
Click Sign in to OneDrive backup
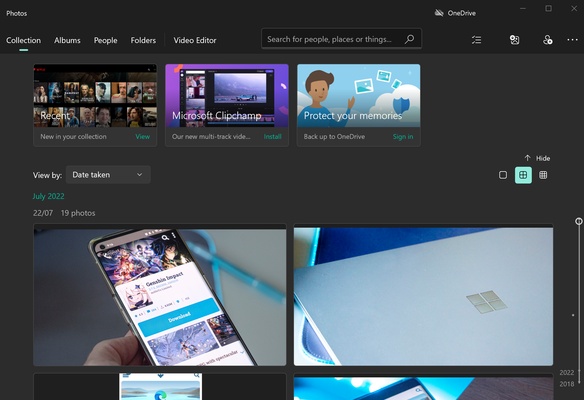403,137
